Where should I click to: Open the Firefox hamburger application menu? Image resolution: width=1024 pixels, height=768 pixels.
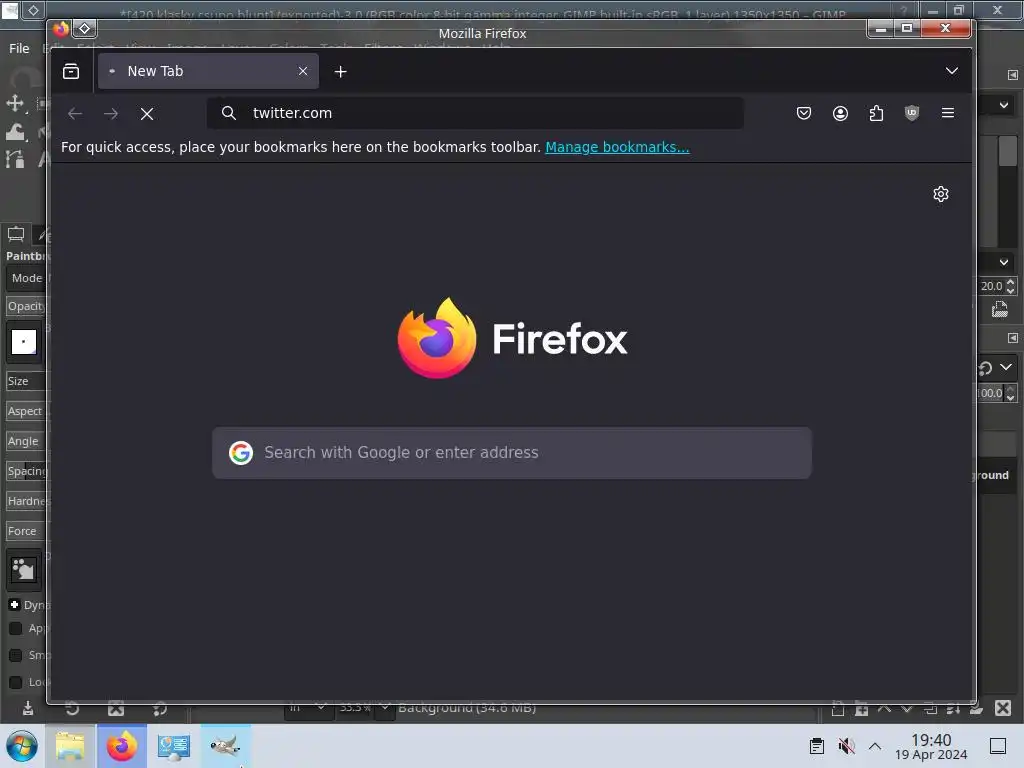click(x=948, y=113)
